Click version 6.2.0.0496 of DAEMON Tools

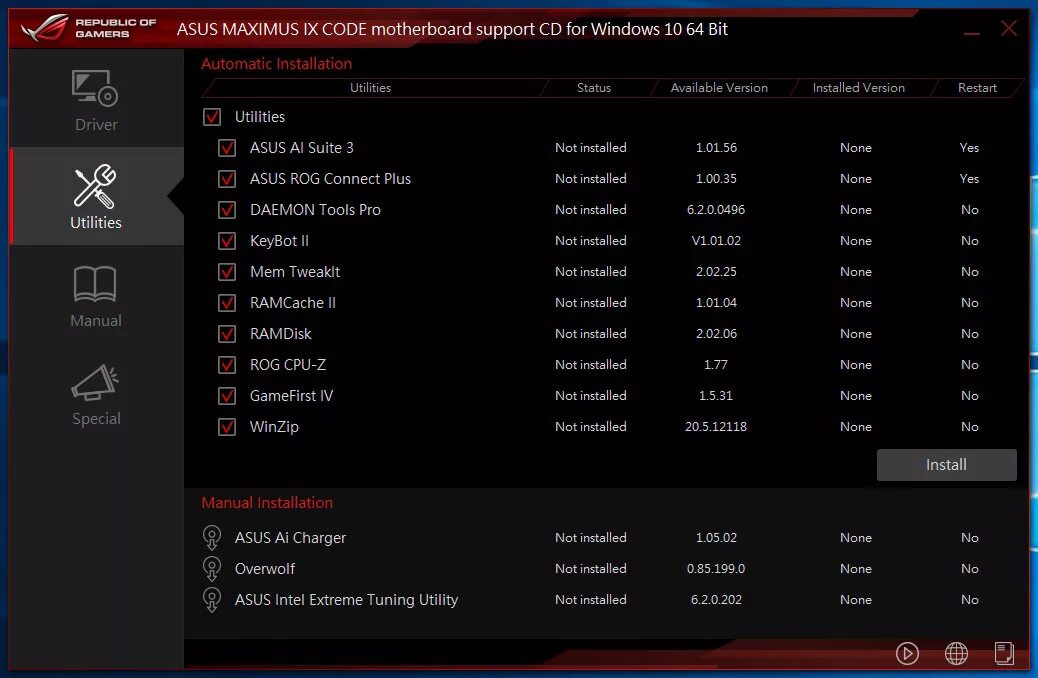[716, 210]
